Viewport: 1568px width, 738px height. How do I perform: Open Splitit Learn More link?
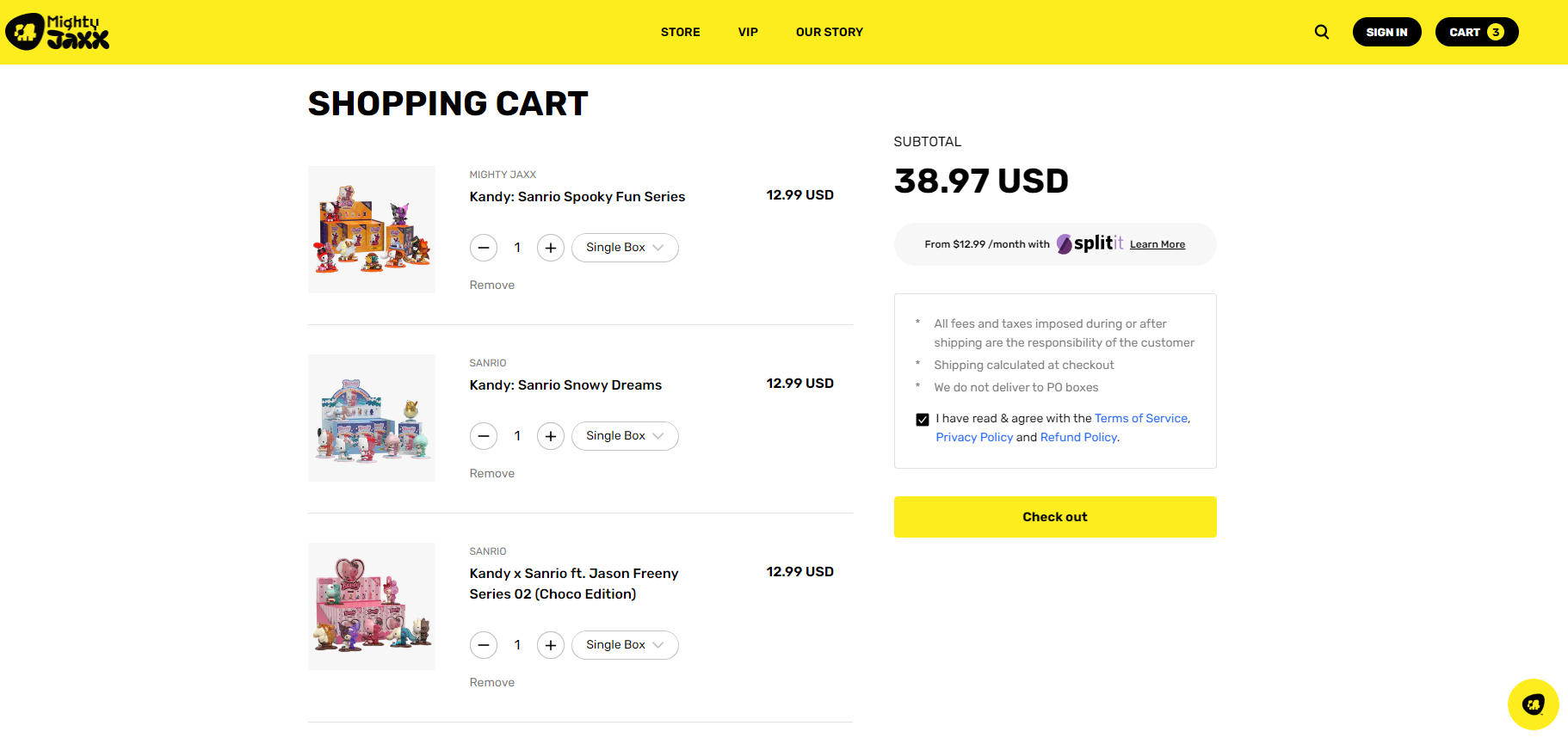[x=1157, y=244]
